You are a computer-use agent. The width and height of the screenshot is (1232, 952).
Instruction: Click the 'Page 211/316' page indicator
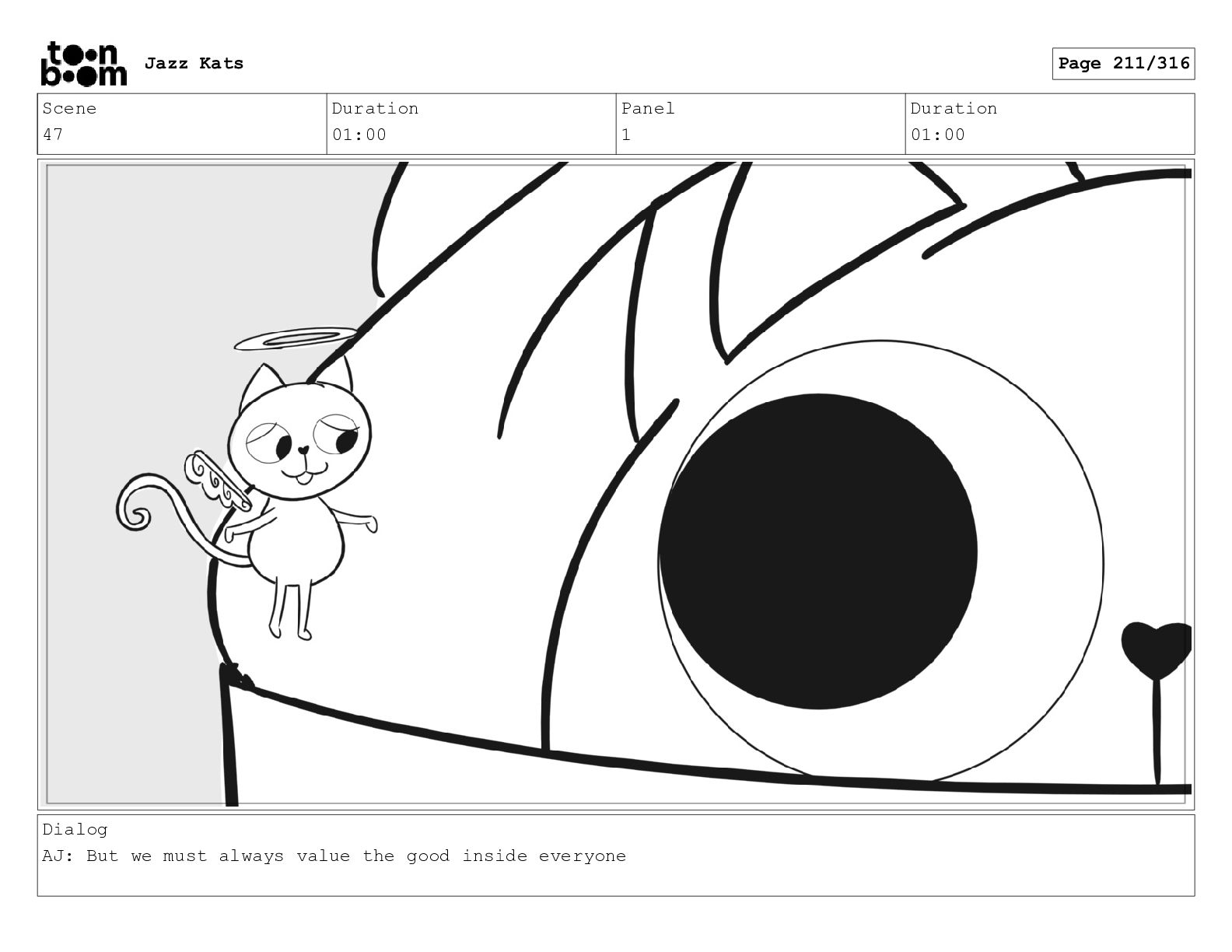(x=1123, y=64)
